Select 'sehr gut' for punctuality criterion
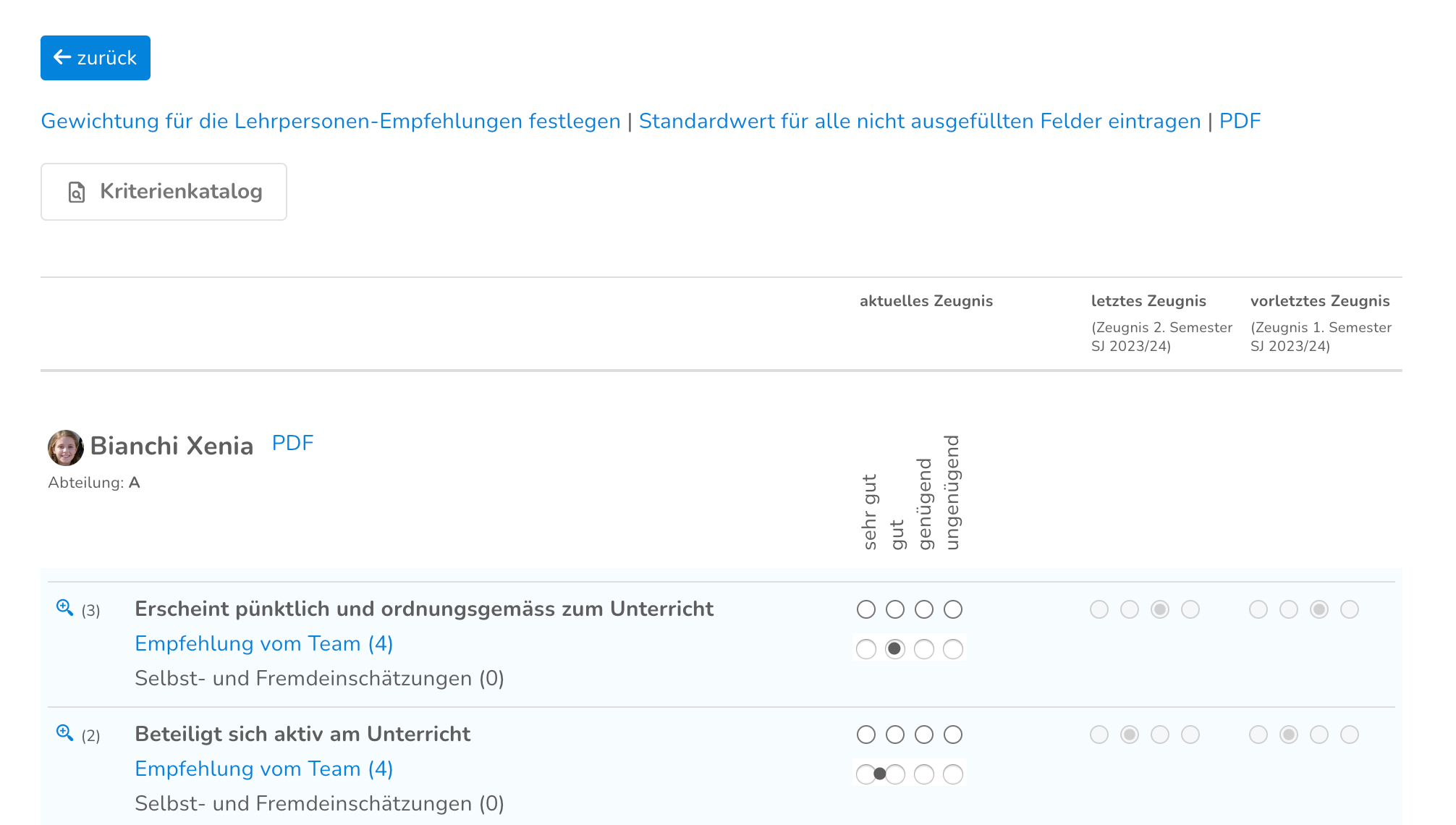1456x825 pixels. pos(865,609)
